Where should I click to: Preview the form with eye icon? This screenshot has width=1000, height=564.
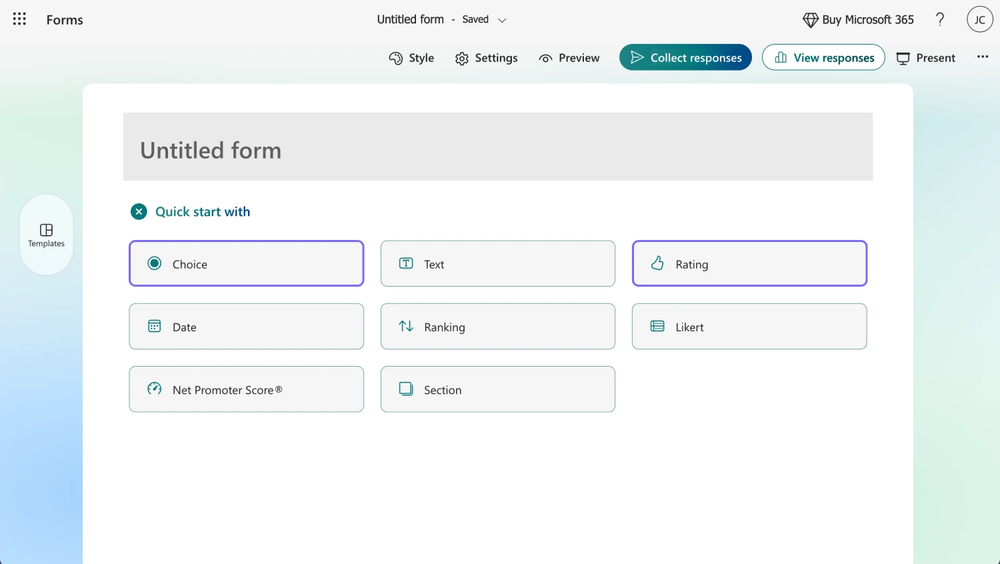[x=569, y=58]
